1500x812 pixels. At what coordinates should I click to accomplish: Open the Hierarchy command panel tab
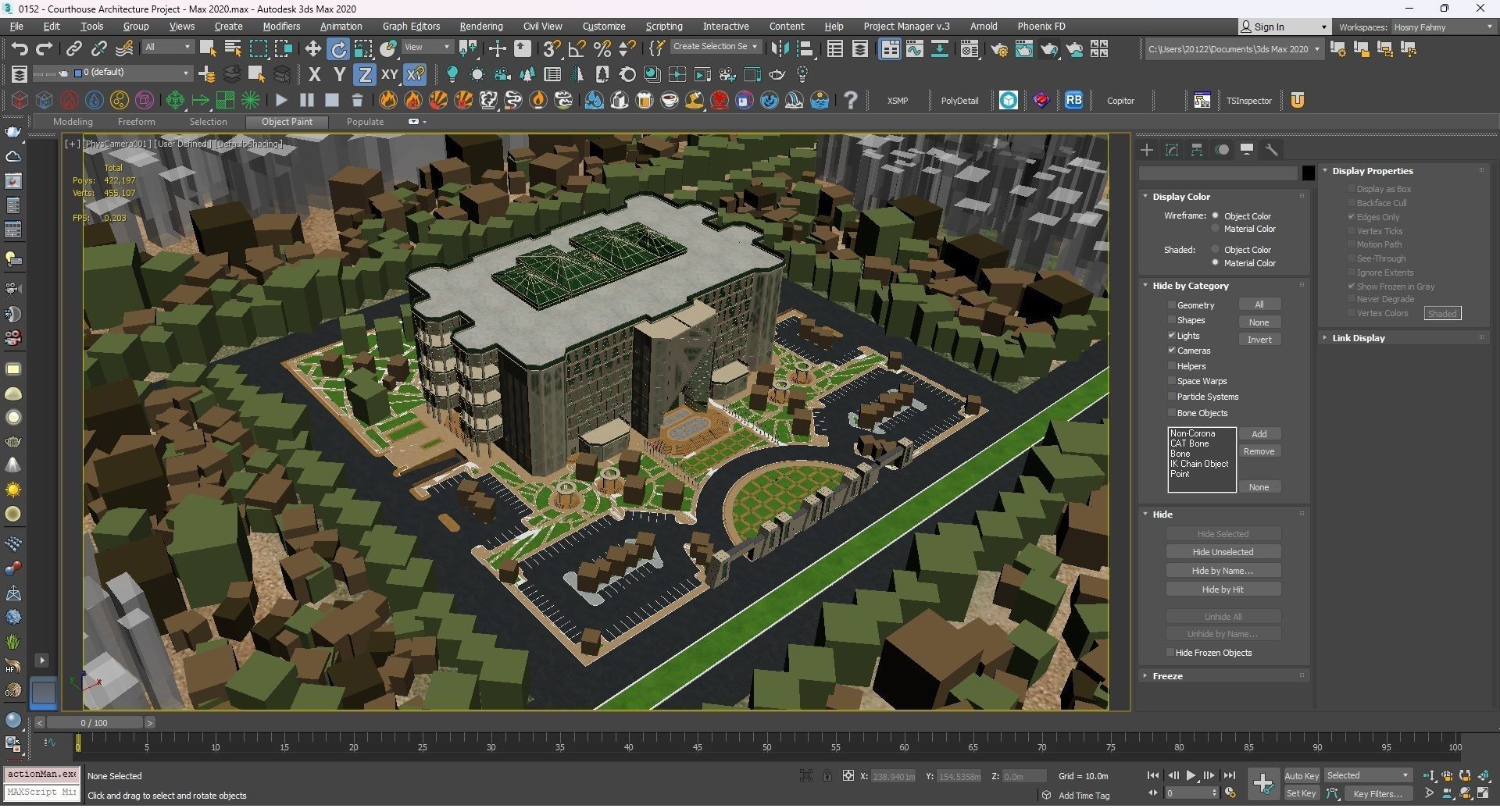tap(1197, 150)
